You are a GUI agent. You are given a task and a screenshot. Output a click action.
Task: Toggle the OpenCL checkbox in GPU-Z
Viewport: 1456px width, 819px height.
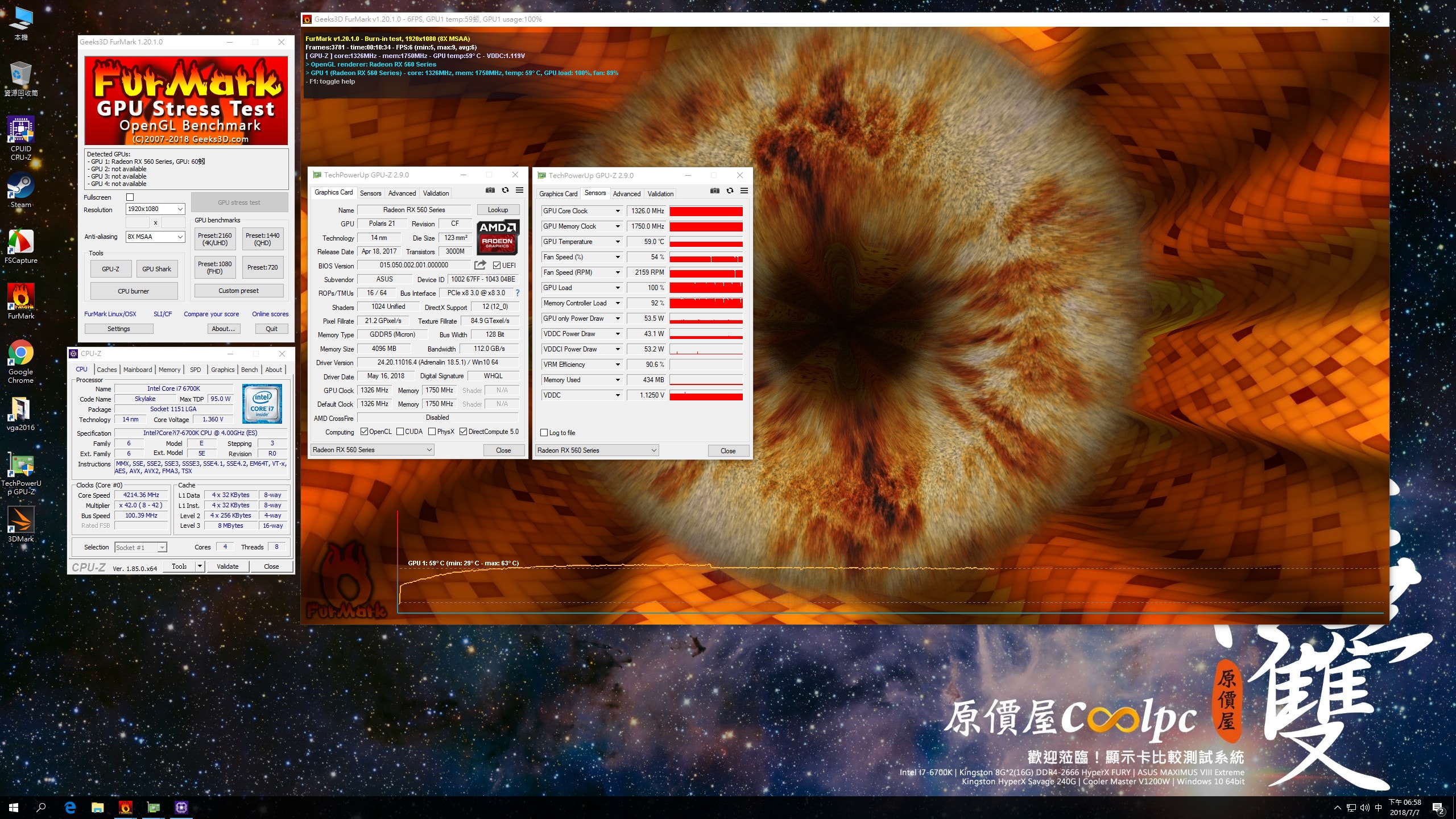[x=364, y=432]
